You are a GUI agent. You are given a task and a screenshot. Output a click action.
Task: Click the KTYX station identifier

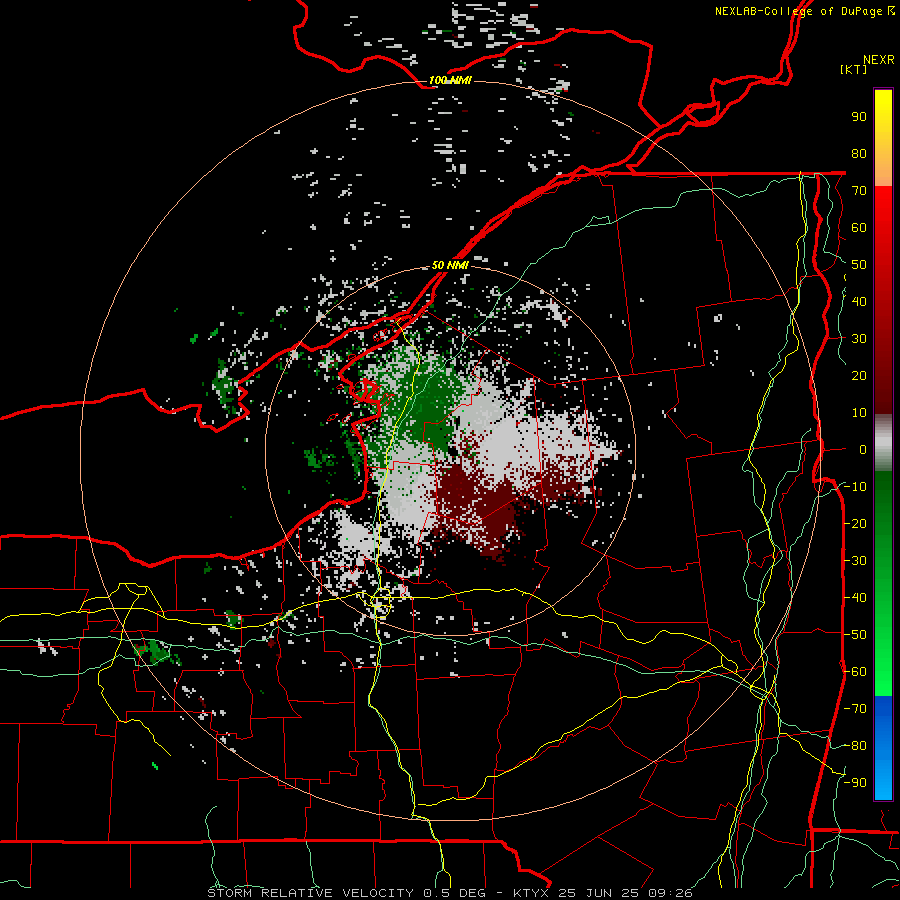click(531, 893)
